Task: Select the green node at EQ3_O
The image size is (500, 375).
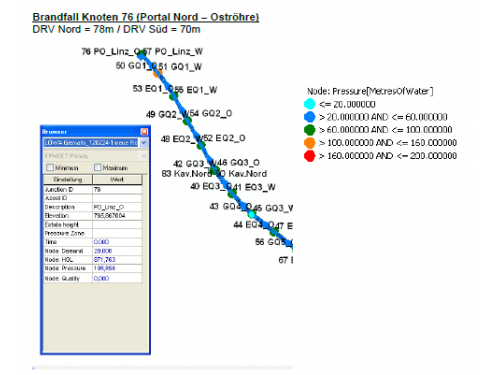Action: pyautogui.click(x=232, y=193)
